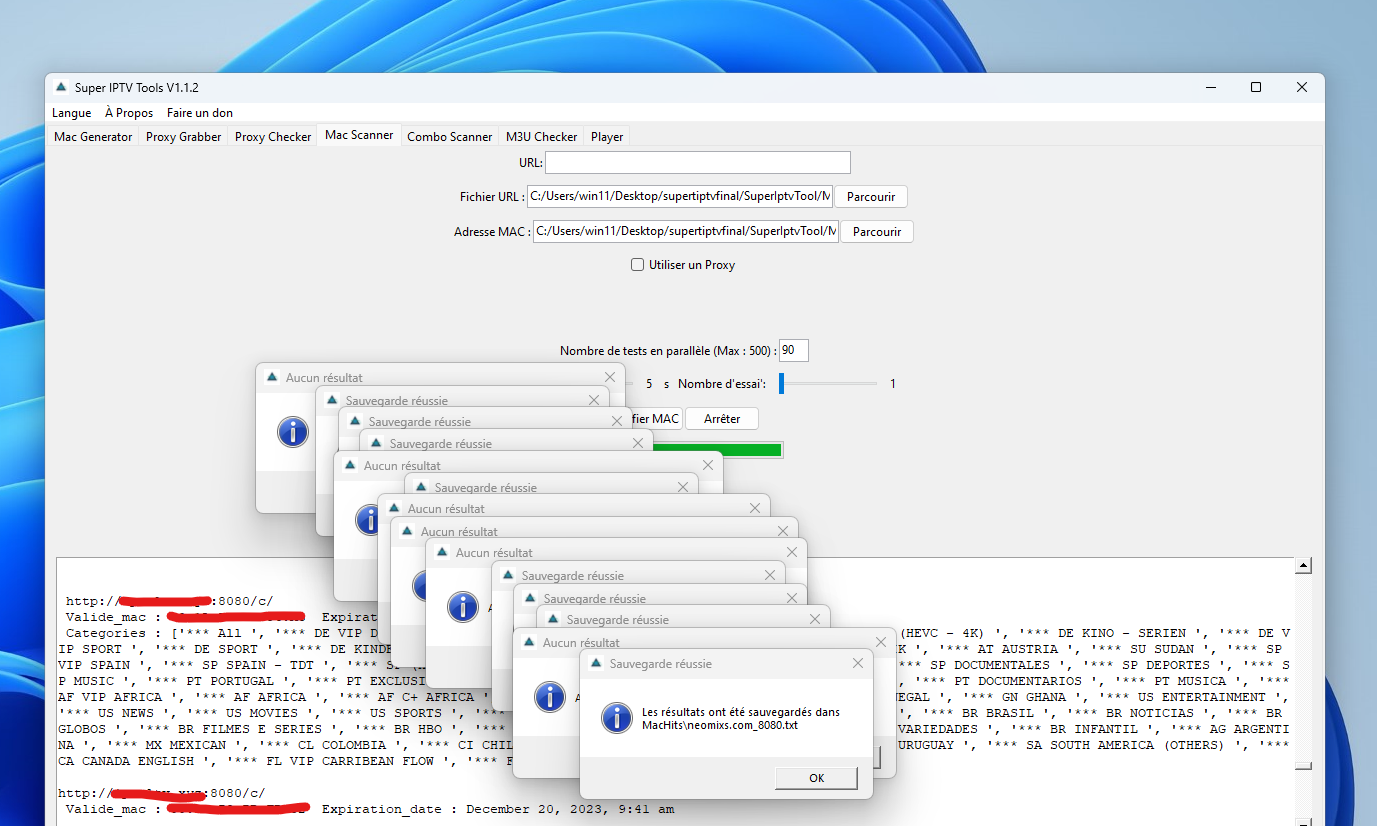Click the "Nombre d'essai':" label
Viewport: 1377px width, 826px height.
coord(722,384)
